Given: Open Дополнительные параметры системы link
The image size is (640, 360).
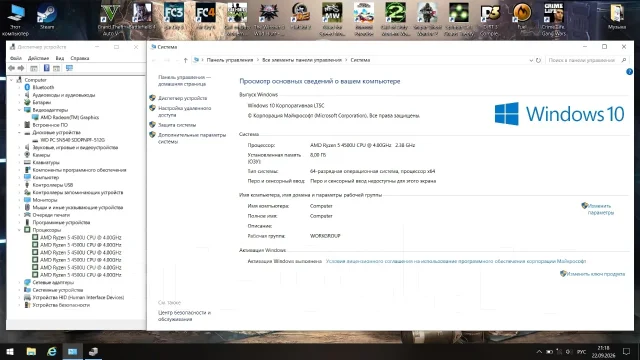Looking at the screenshot, I should (192, 138).
